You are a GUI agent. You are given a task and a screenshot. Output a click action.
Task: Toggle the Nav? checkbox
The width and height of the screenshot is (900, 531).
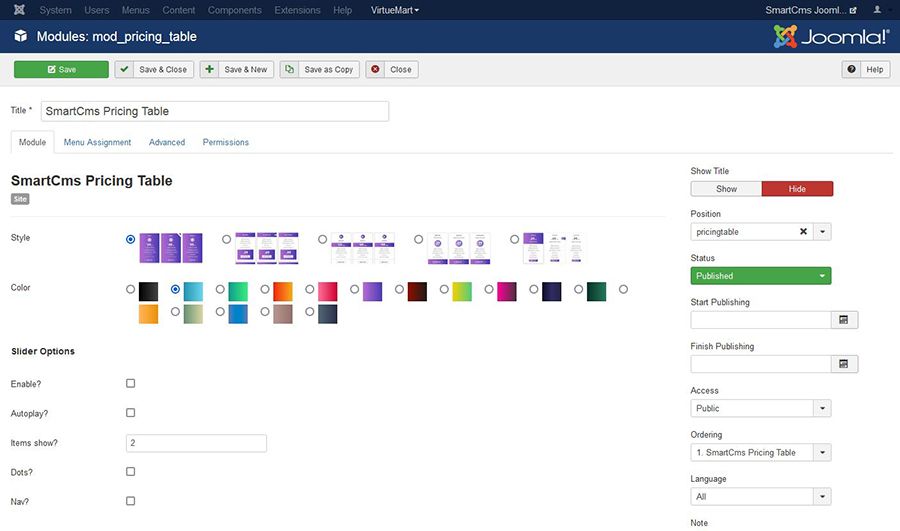131,501
